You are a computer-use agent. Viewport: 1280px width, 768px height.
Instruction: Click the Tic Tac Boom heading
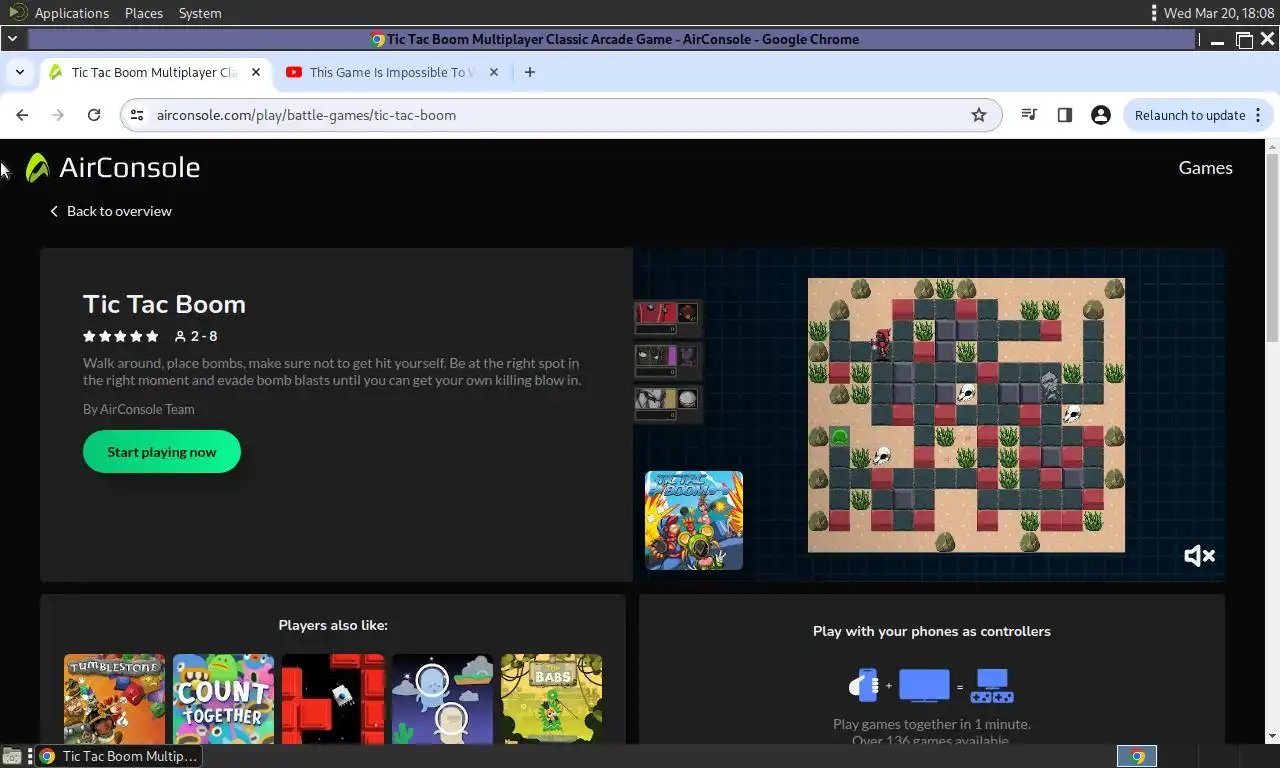pyautogui.click(x=164, y=304)
